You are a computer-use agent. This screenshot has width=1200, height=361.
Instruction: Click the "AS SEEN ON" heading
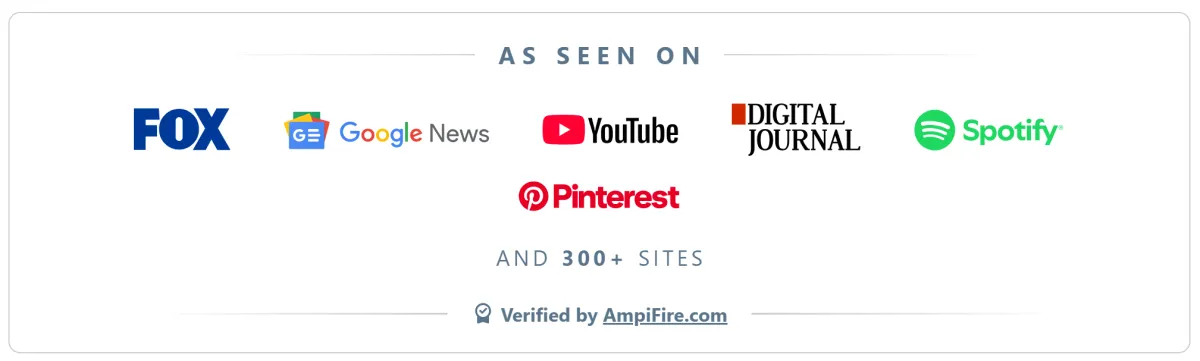click(600, 56)
